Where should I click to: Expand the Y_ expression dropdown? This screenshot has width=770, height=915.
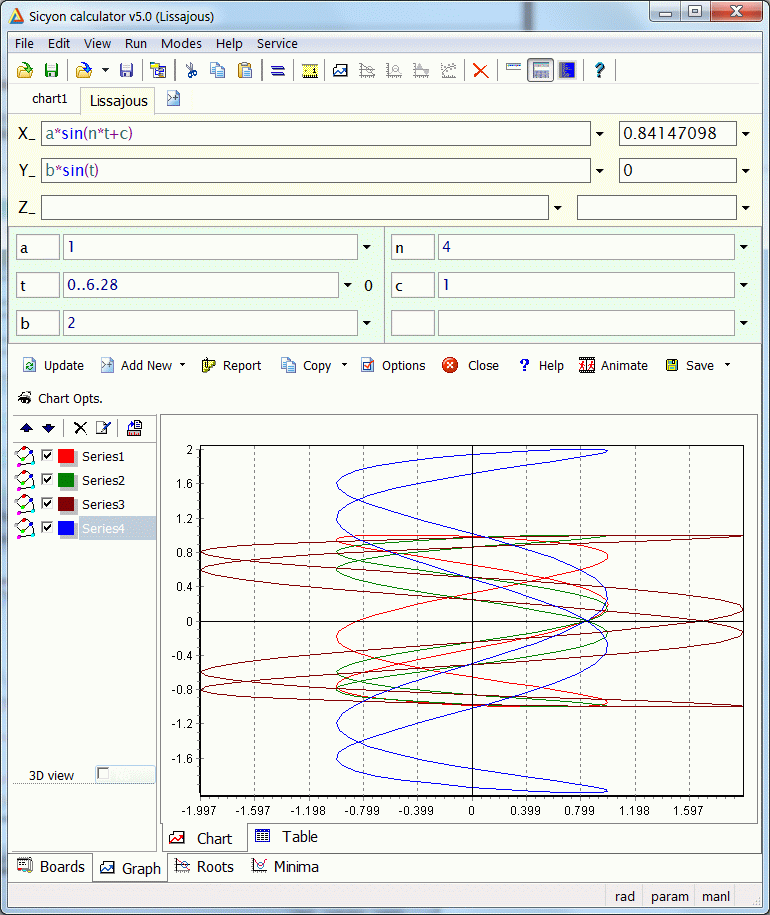point(600,171)
